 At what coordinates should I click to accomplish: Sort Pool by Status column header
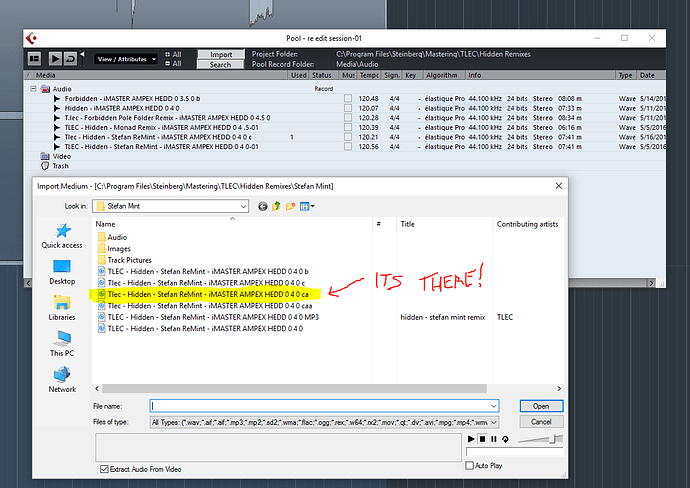pyautogui.click(x=324, y=75)
